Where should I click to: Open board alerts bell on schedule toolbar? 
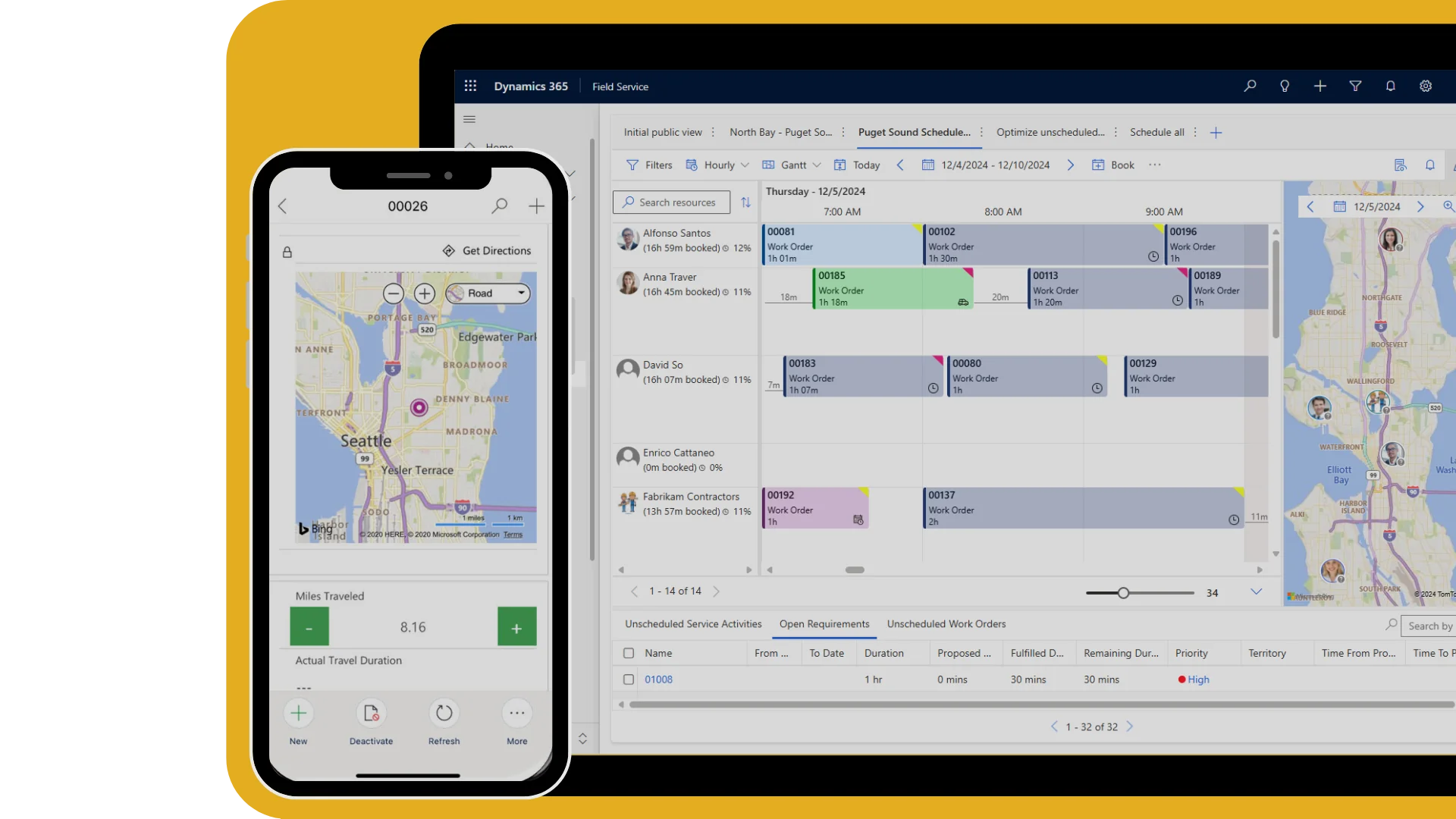tap(1430, 165)
